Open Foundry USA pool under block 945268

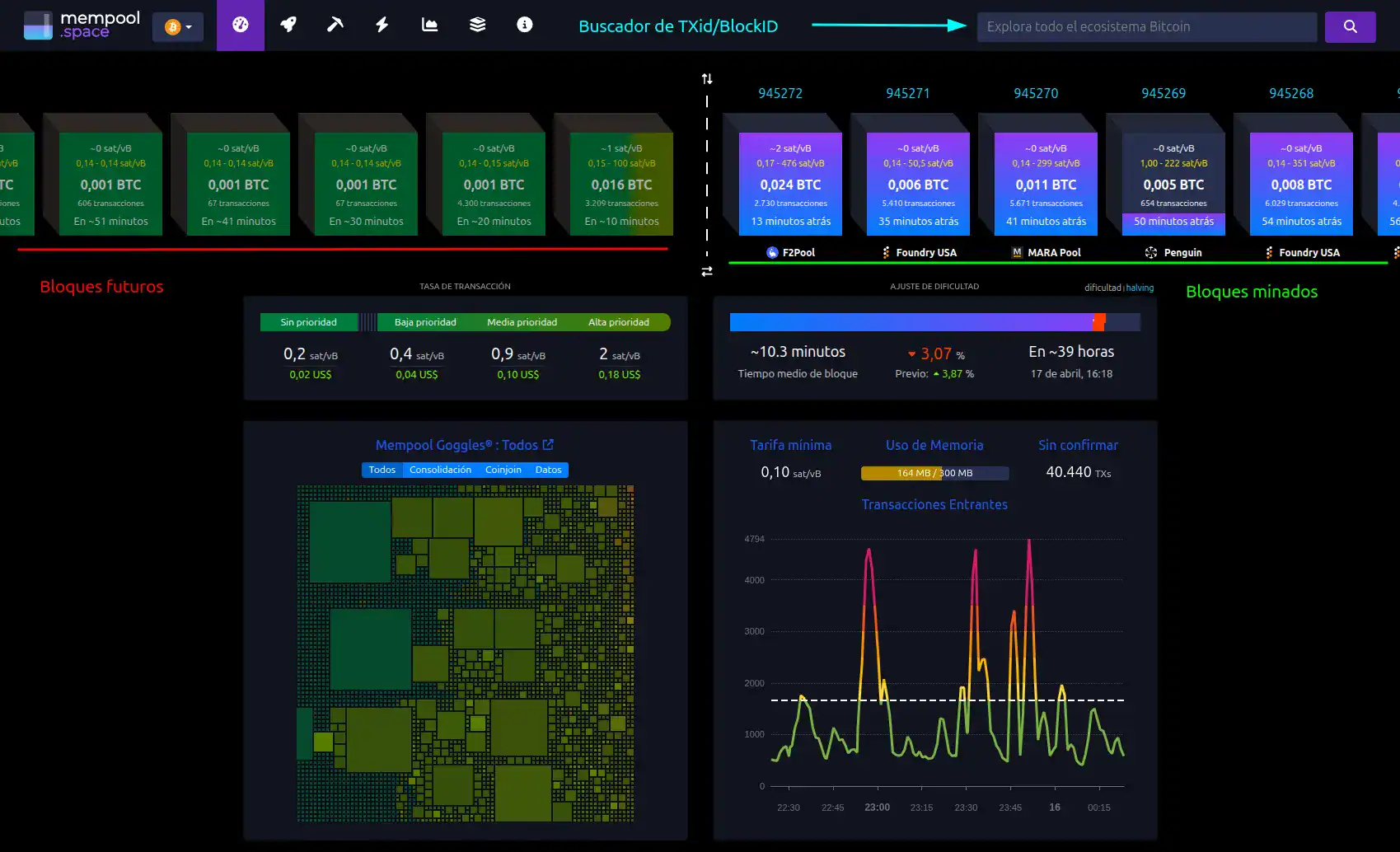coord(1302,252)
